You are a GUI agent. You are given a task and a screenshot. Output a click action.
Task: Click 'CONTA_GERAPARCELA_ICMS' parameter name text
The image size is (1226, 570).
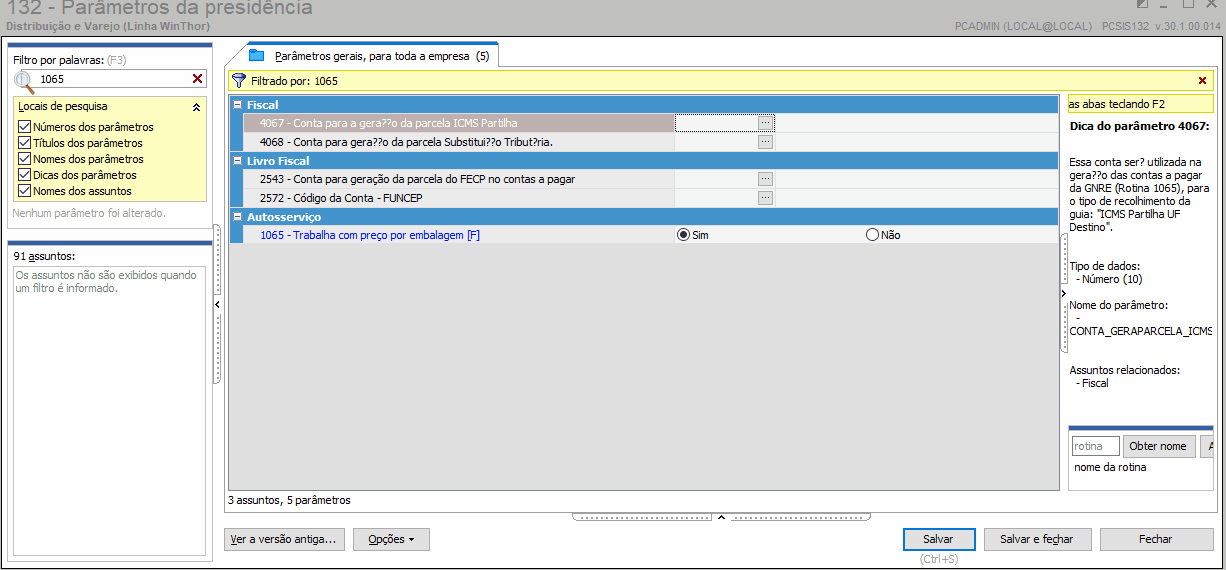(1140, 331)
